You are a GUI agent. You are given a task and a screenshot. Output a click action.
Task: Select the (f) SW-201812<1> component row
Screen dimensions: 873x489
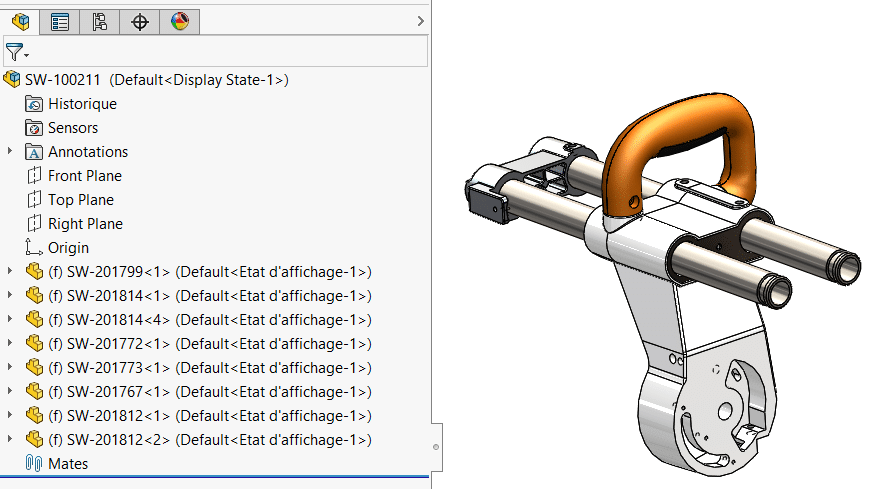210,415
